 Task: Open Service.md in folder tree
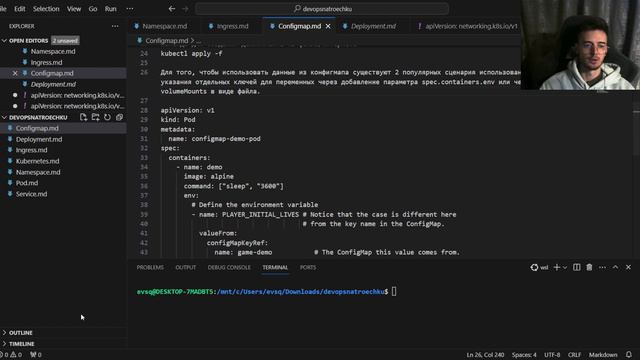31,194
